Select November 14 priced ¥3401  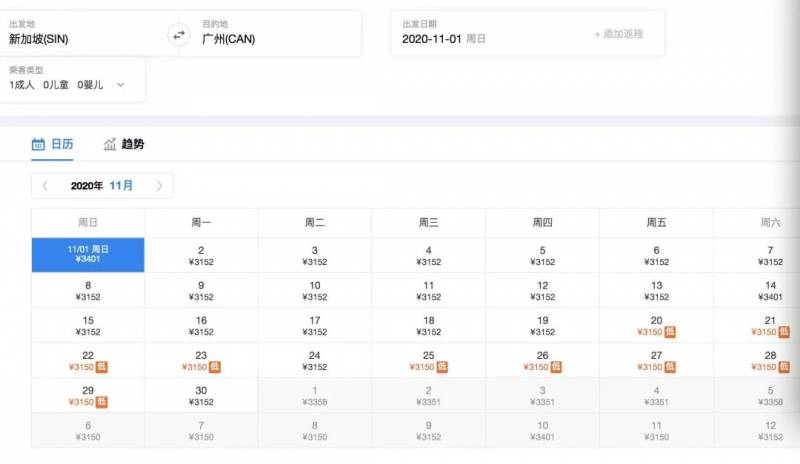[x=757, y=290]
